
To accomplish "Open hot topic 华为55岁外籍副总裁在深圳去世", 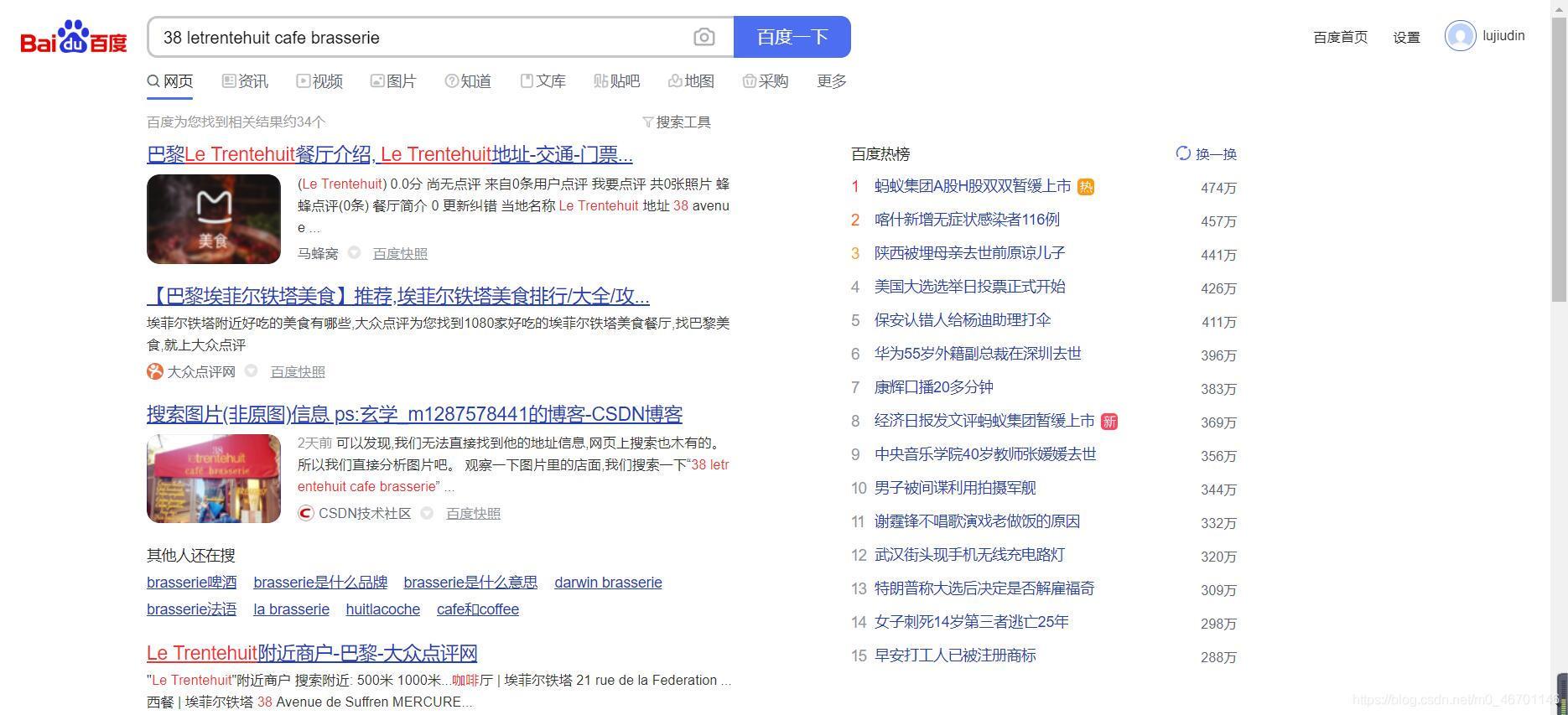I will 978,354.
